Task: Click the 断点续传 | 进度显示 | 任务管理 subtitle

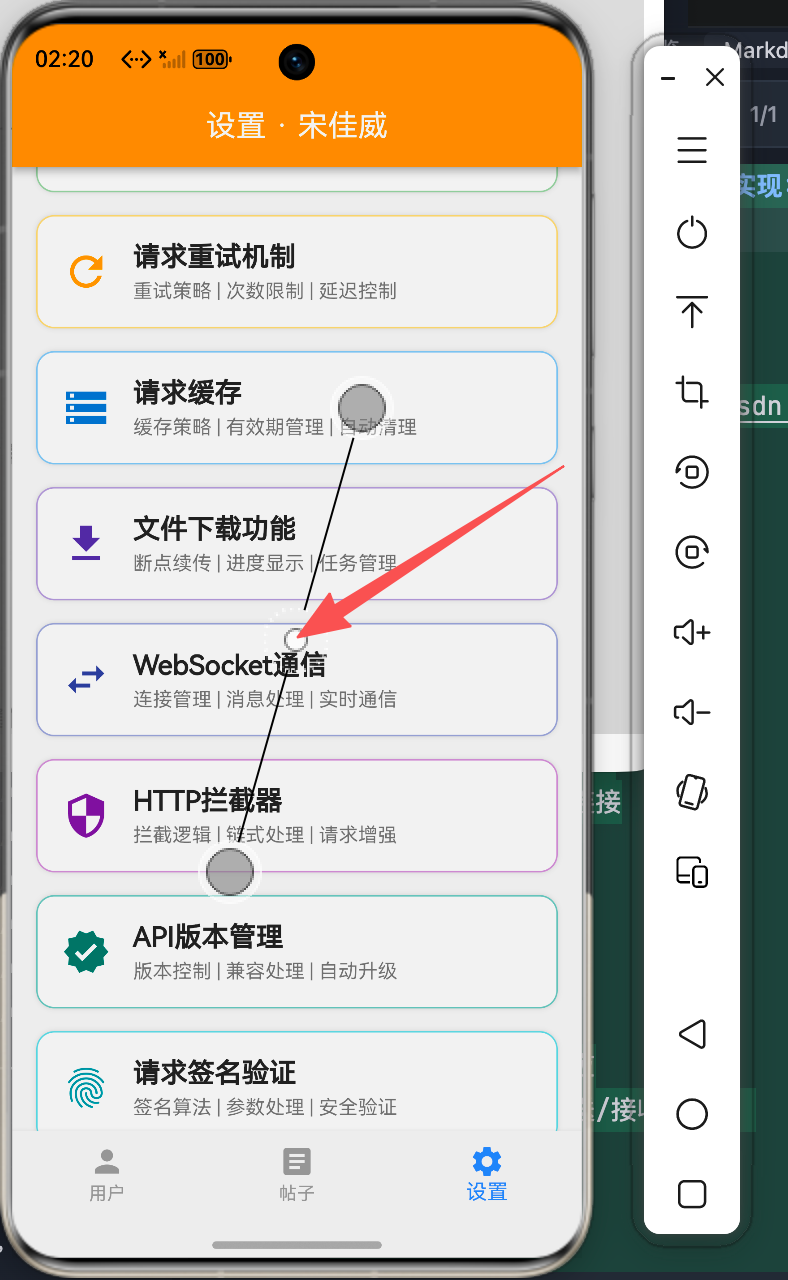Action: (265, 563)
